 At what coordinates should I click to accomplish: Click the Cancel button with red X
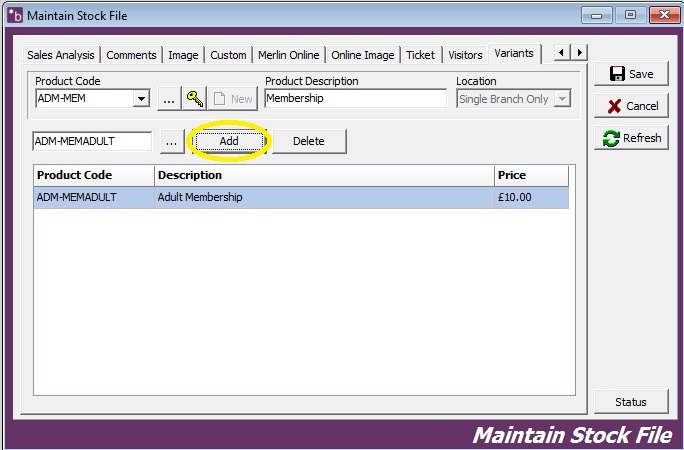(x=631, y=106)
